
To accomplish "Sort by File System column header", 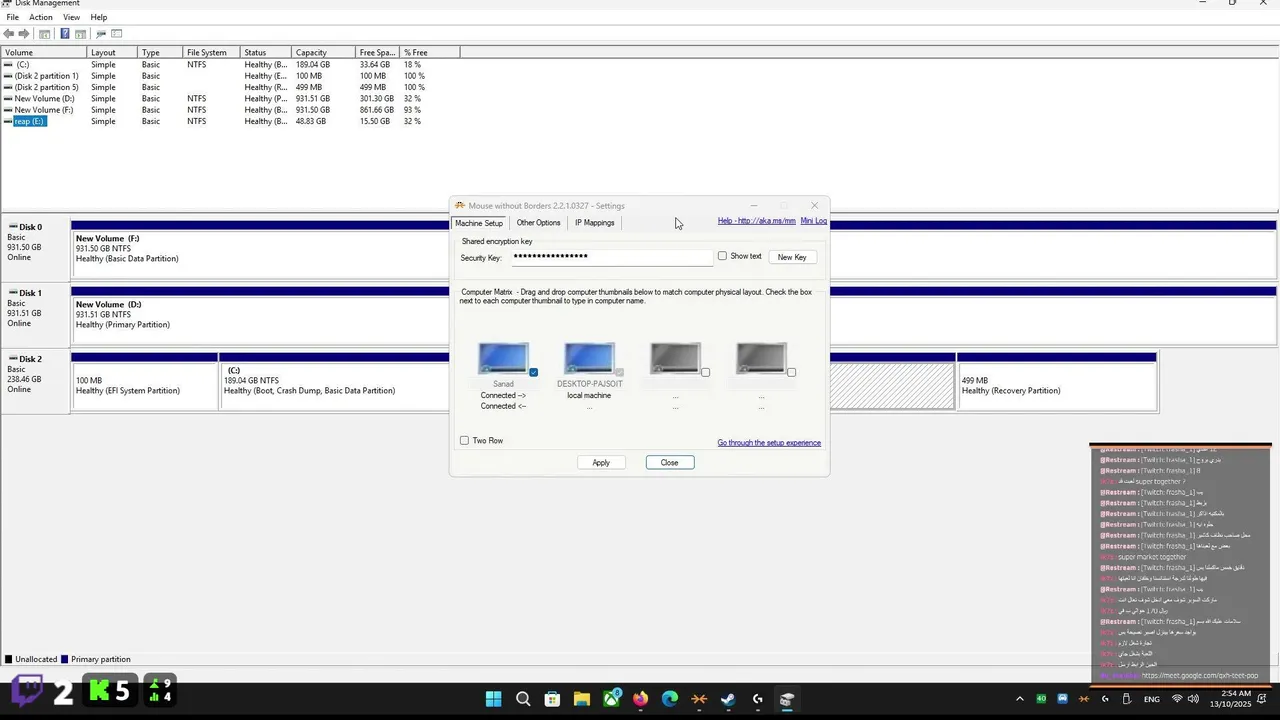I will coord(211,52).
